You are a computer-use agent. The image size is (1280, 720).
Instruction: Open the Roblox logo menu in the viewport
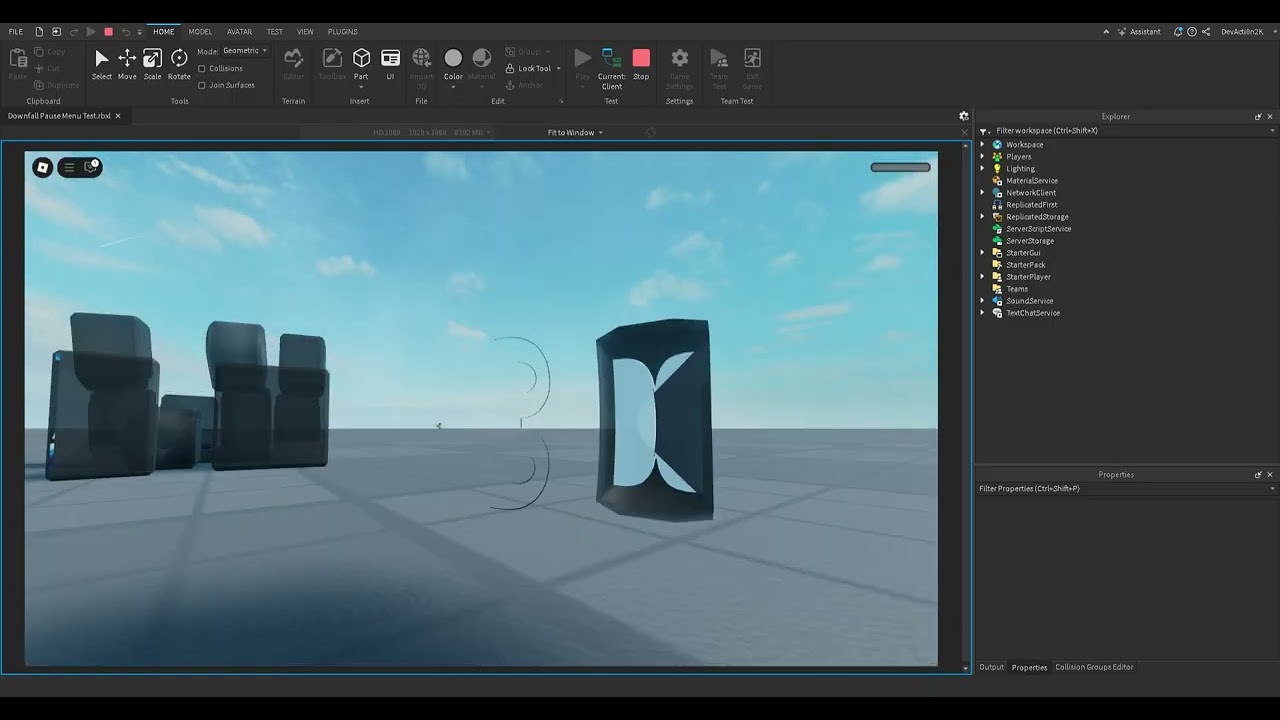pos(42,167)
